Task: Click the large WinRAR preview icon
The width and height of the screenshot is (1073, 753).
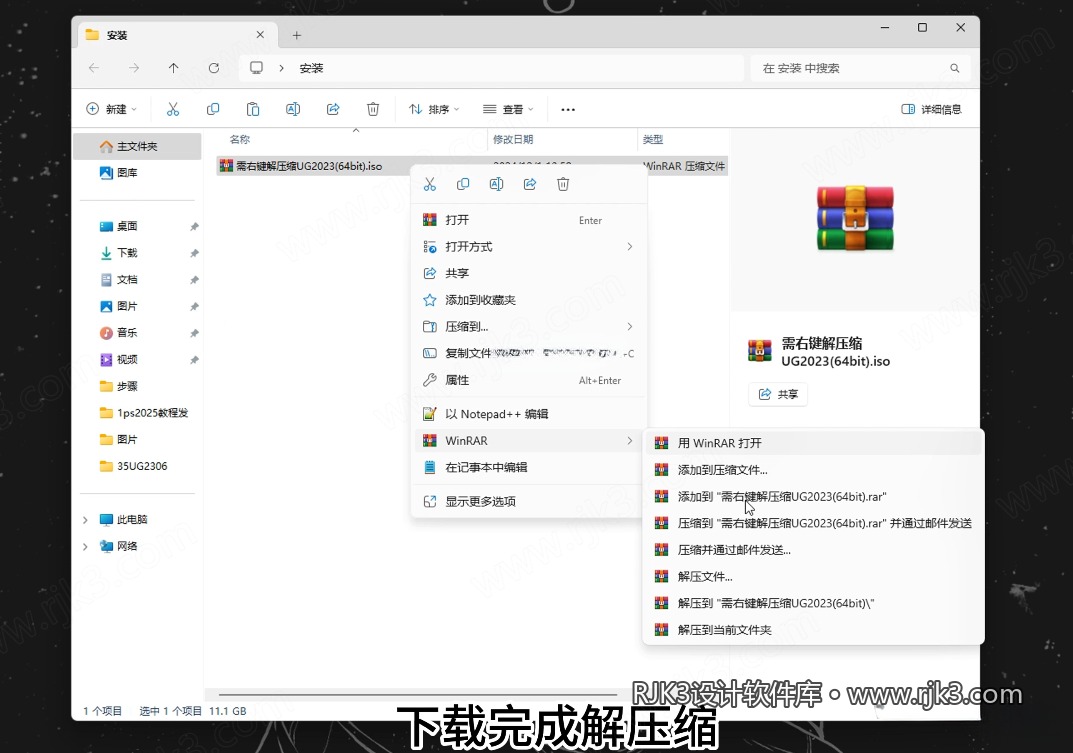Action: point(855,218)
